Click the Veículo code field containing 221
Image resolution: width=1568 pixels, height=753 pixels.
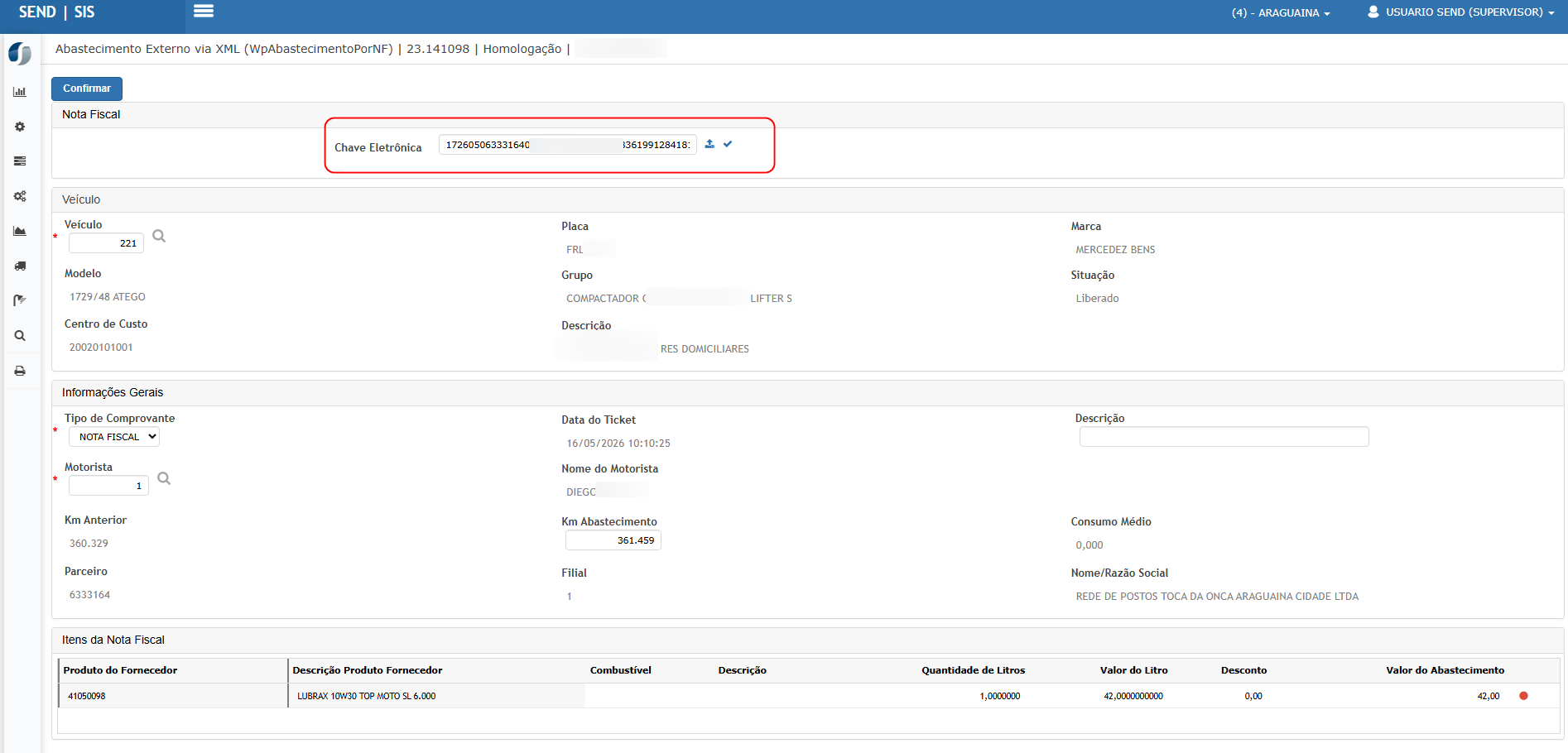pos(106,243)
